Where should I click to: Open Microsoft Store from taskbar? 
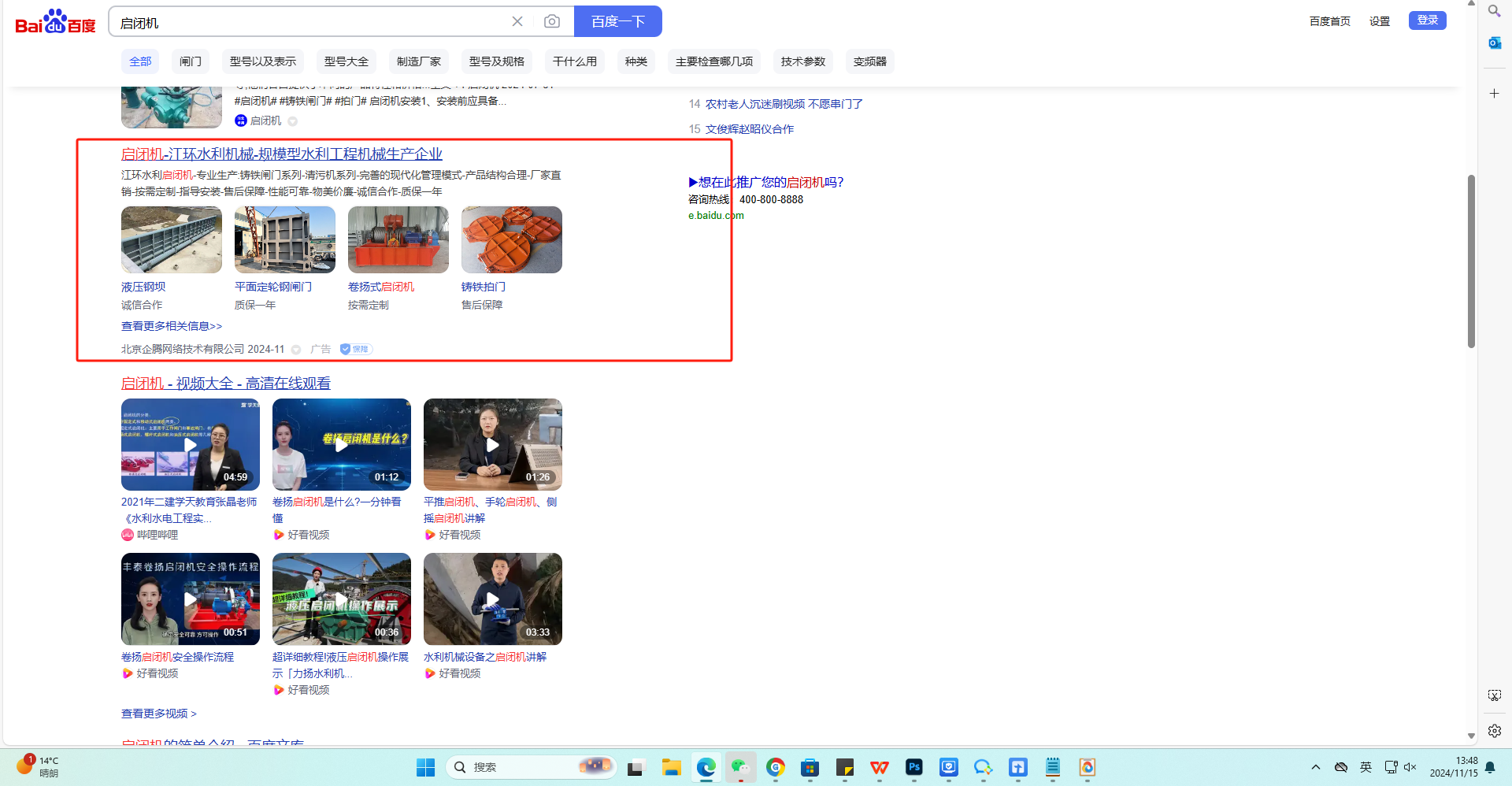(810, 767)
